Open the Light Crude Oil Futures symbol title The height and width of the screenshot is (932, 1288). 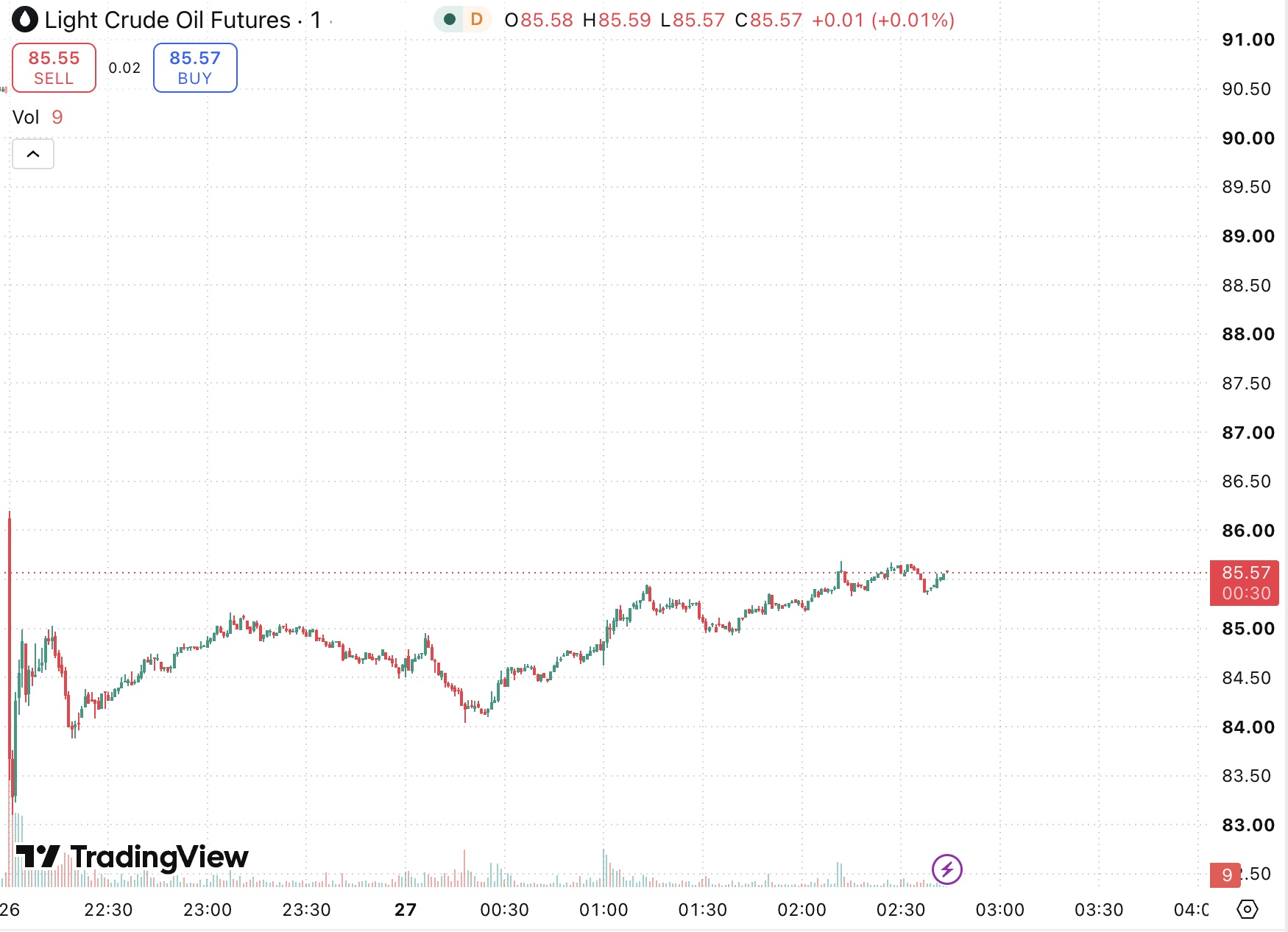click(168, 20)
